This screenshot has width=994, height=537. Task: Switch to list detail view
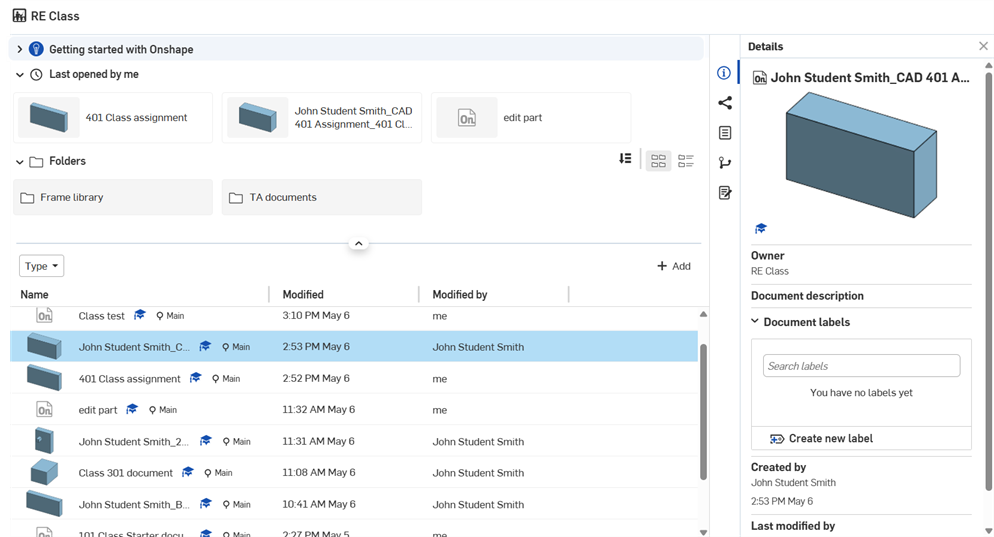686,161
